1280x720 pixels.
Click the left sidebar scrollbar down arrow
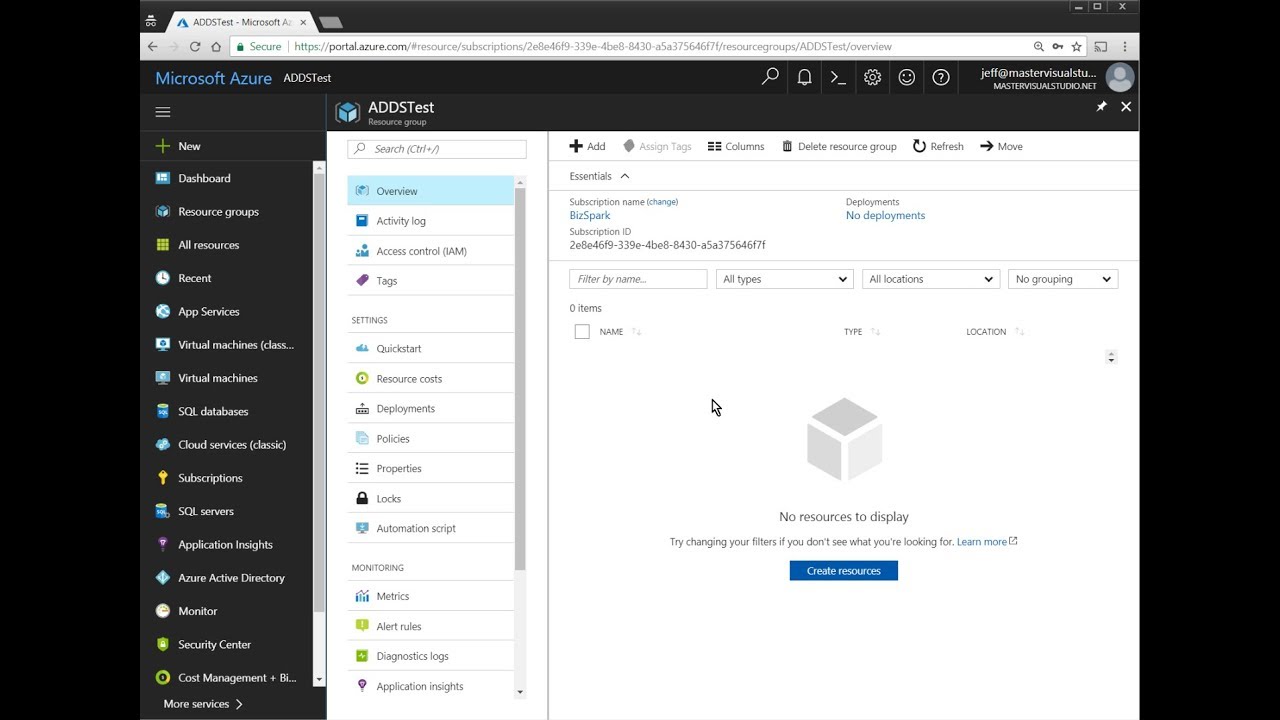click(319, 679)
